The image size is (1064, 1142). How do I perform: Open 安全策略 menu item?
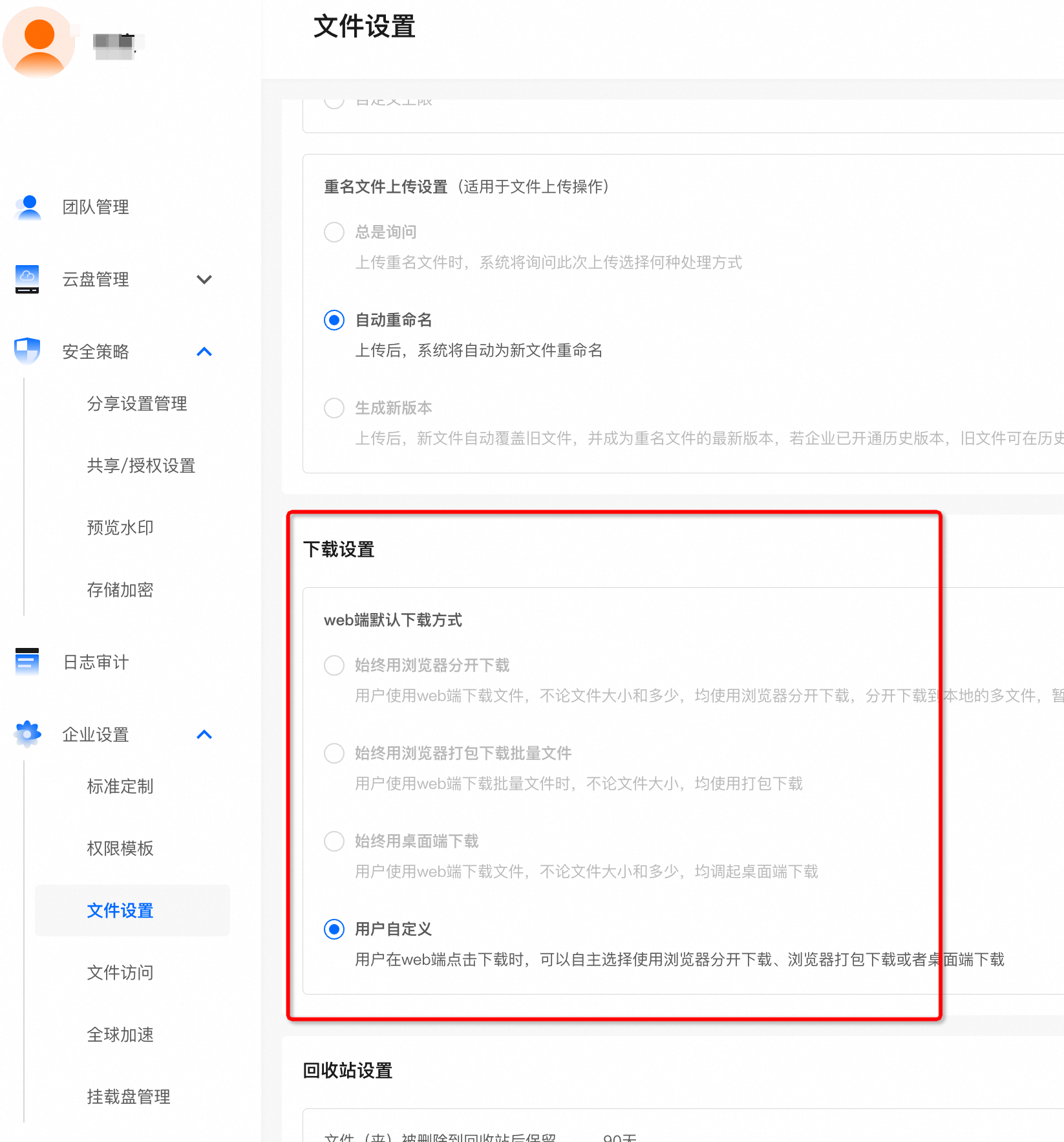[96, 352]
